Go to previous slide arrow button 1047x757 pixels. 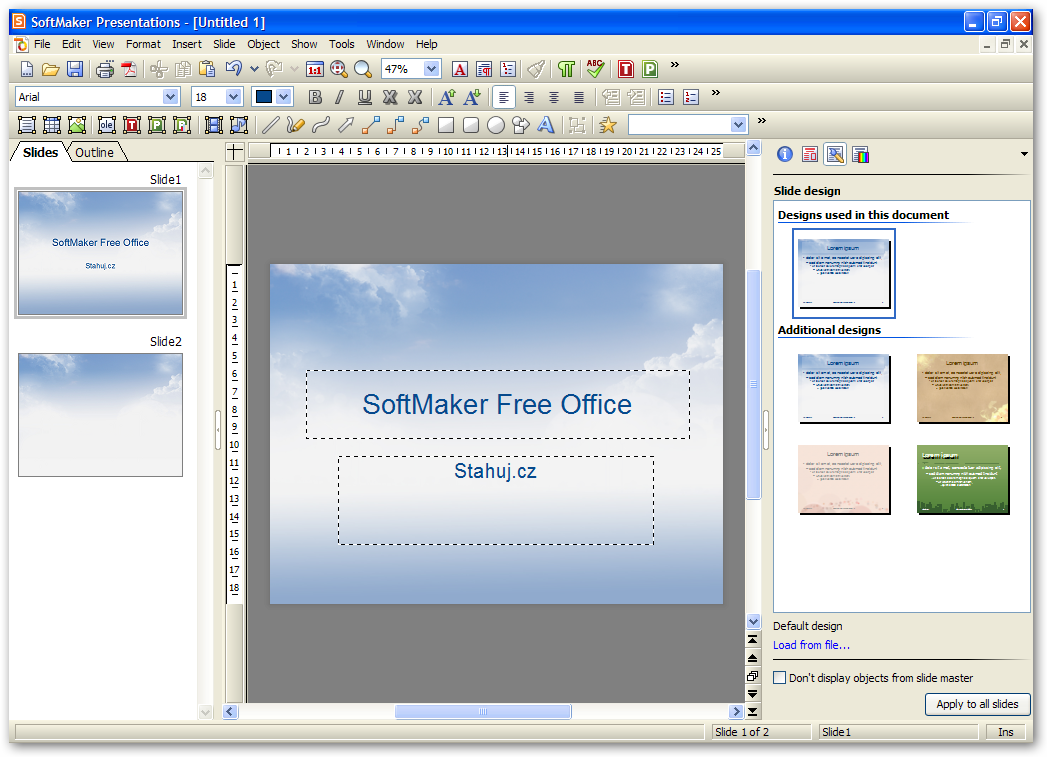point(753,658)
